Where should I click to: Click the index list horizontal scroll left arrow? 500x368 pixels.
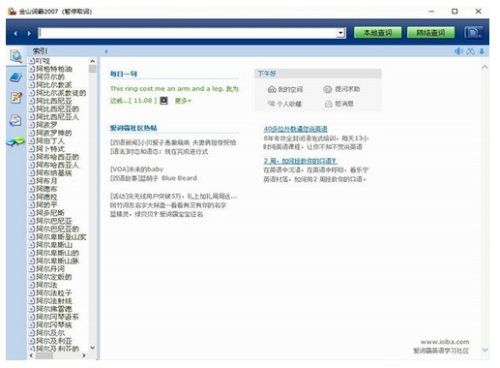31,356
